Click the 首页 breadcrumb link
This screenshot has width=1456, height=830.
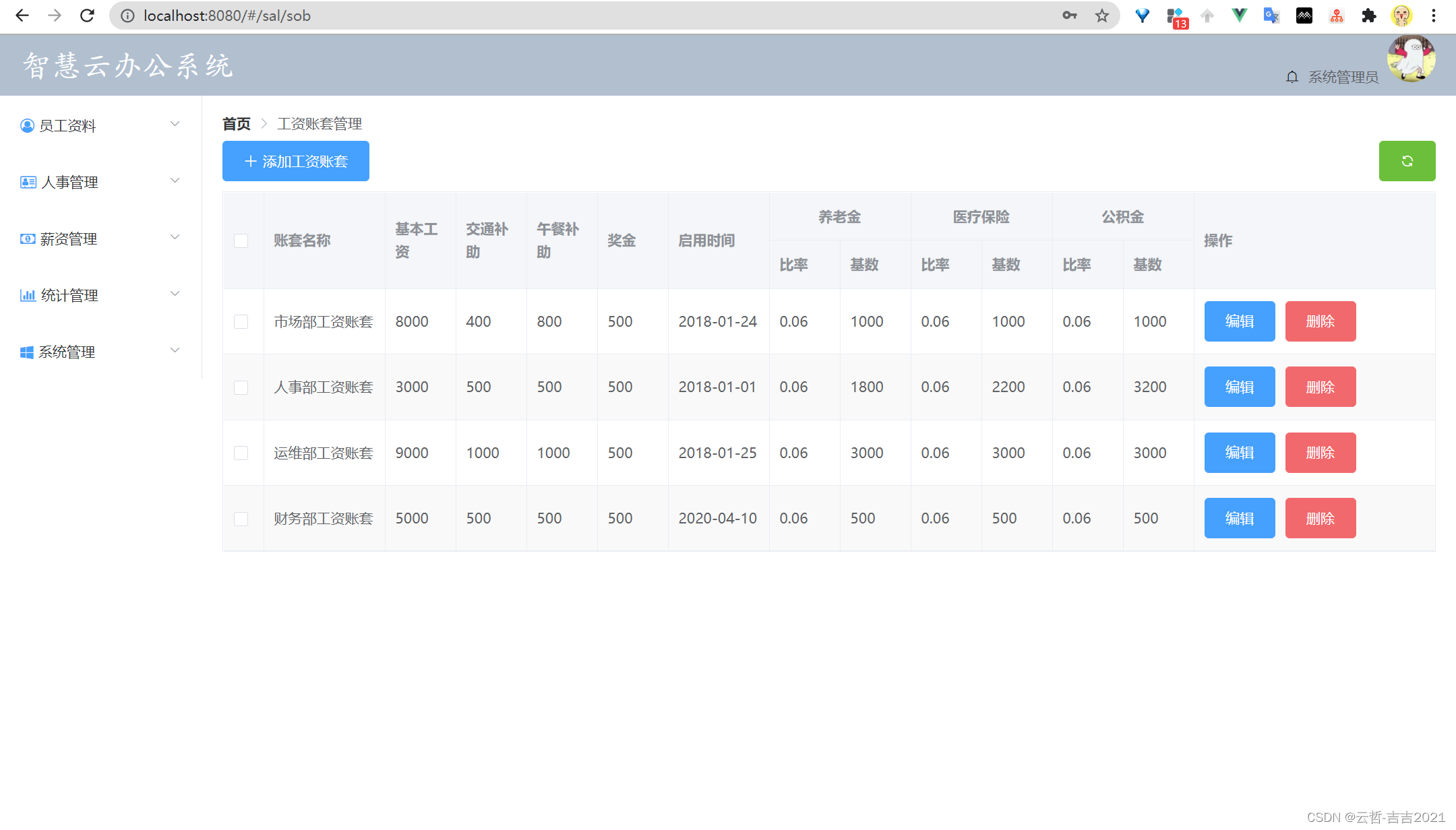coord(236,124)
